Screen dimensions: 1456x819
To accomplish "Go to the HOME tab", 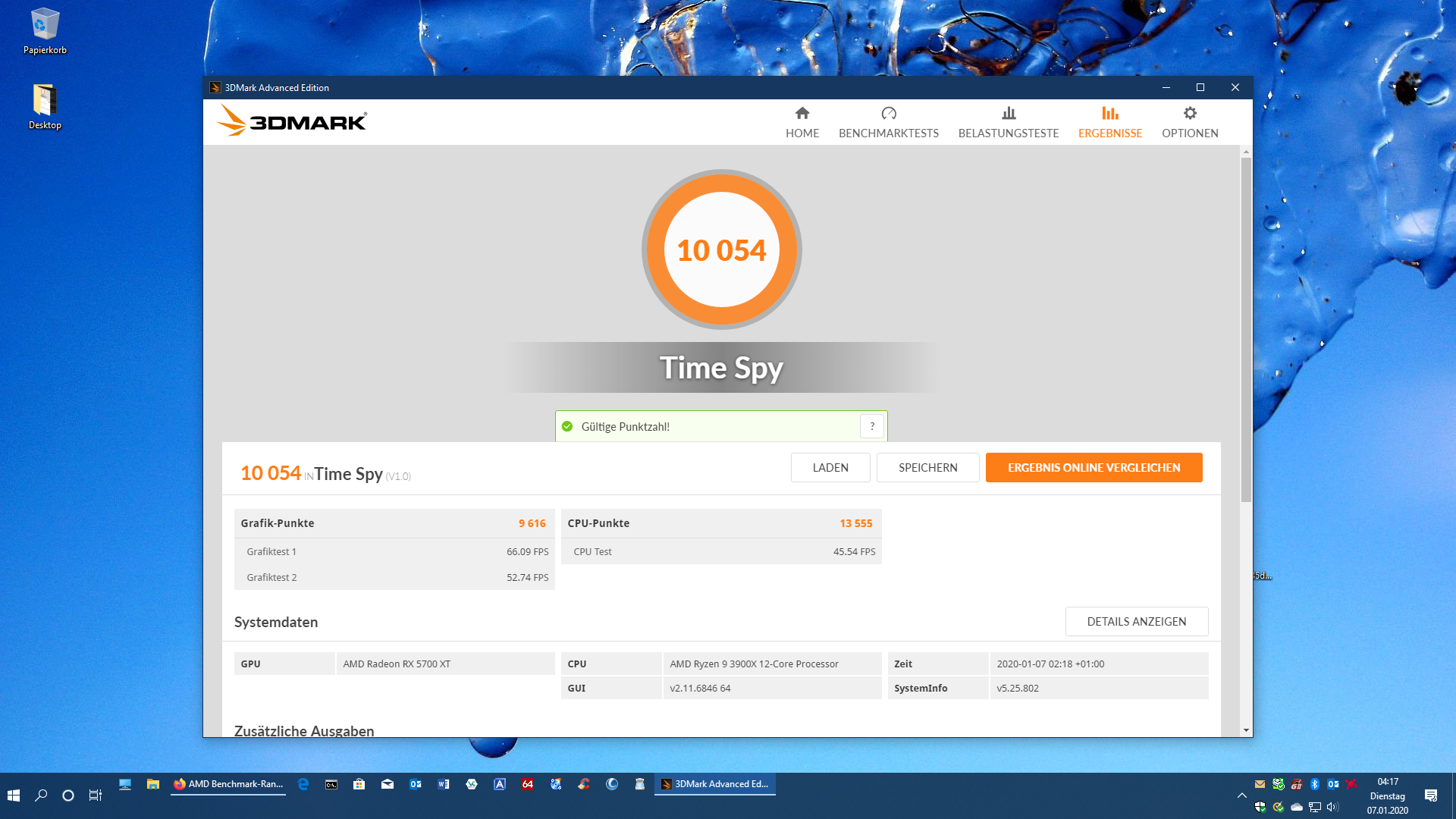I will click(802, 123).
